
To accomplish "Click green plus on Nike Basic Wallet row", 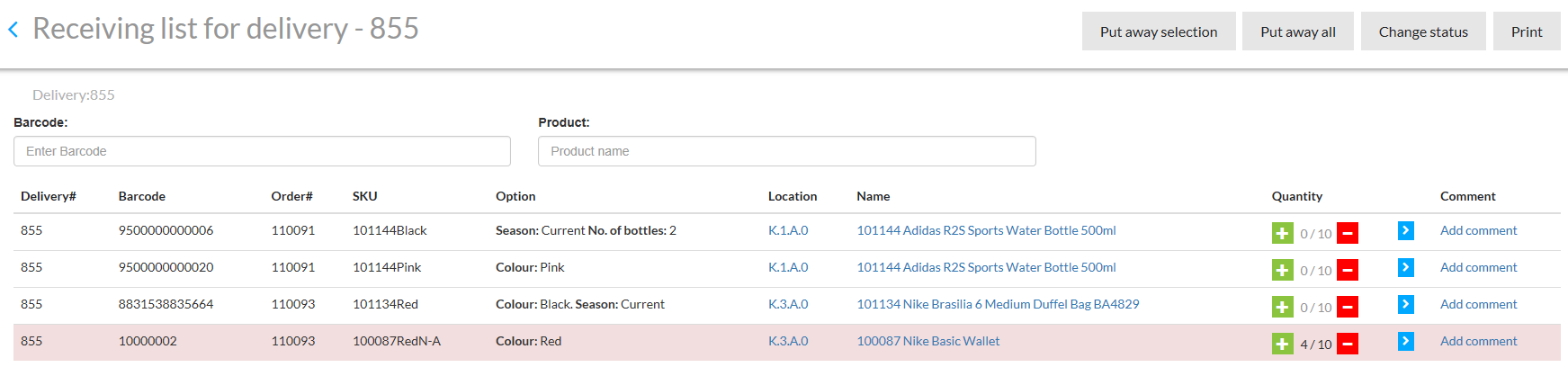I will pos(1282,345).
